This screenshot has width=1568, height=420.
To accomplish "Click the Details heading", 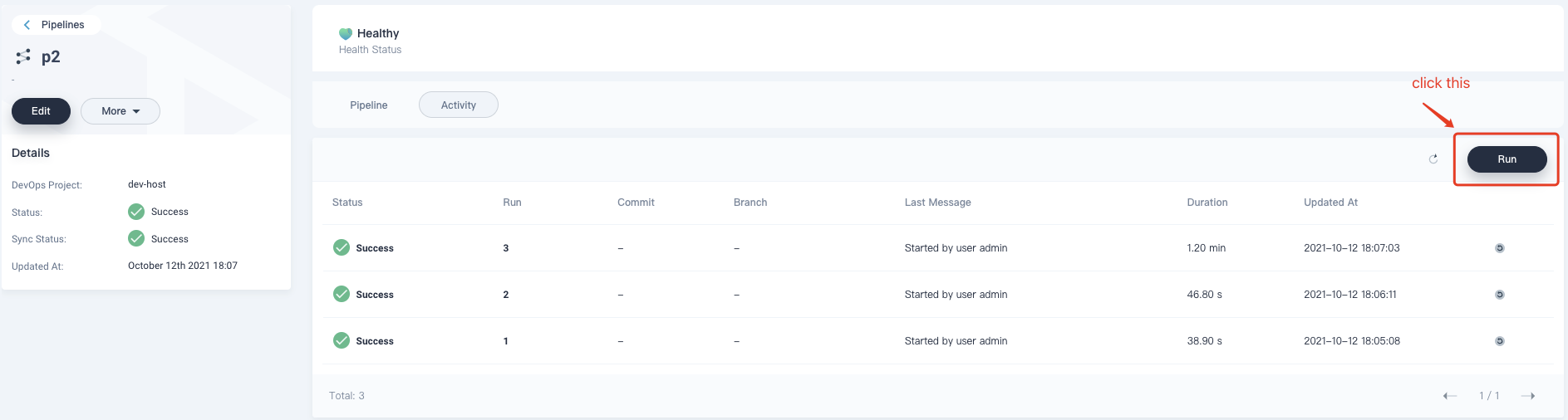I will click(x=31, y=153).
